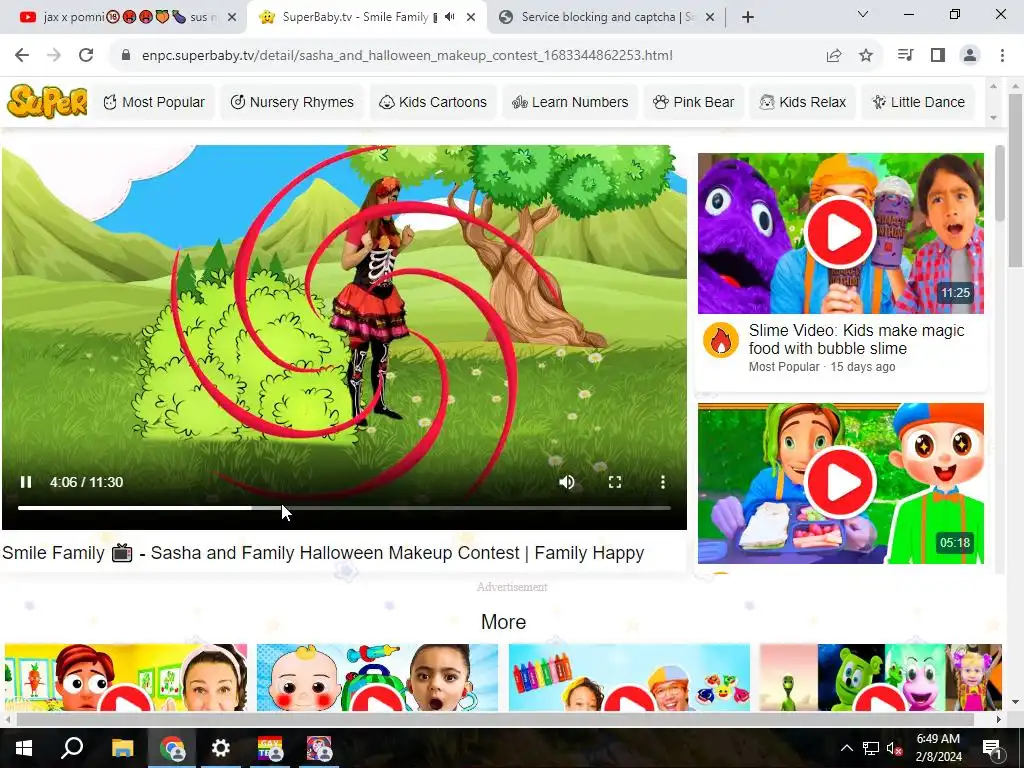
Task: Click the horizontal page scrollbar
Action: click(x=496, y=719)
